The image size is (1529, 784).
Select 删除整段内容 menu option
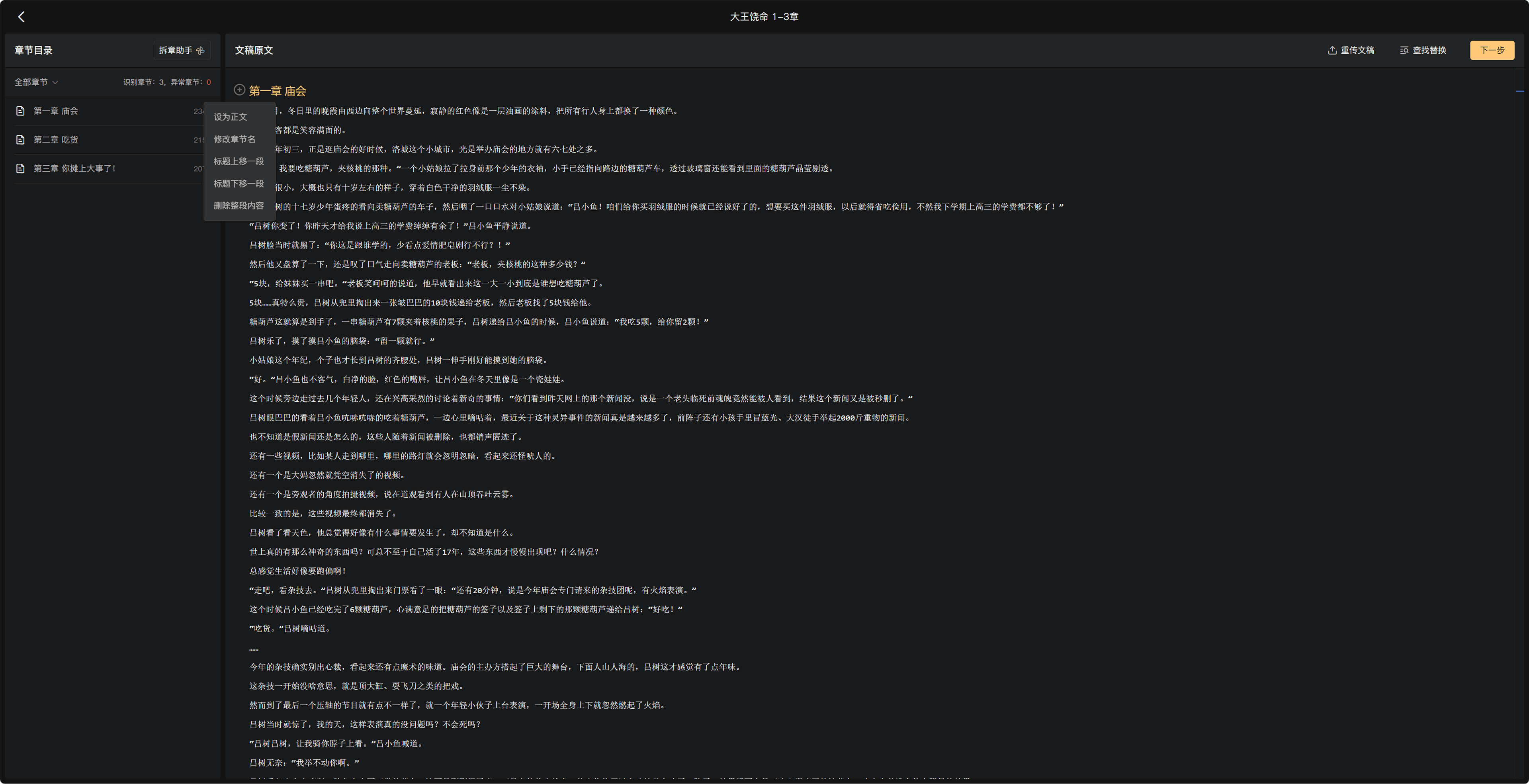pyautogui.click(x=239, y=205)
